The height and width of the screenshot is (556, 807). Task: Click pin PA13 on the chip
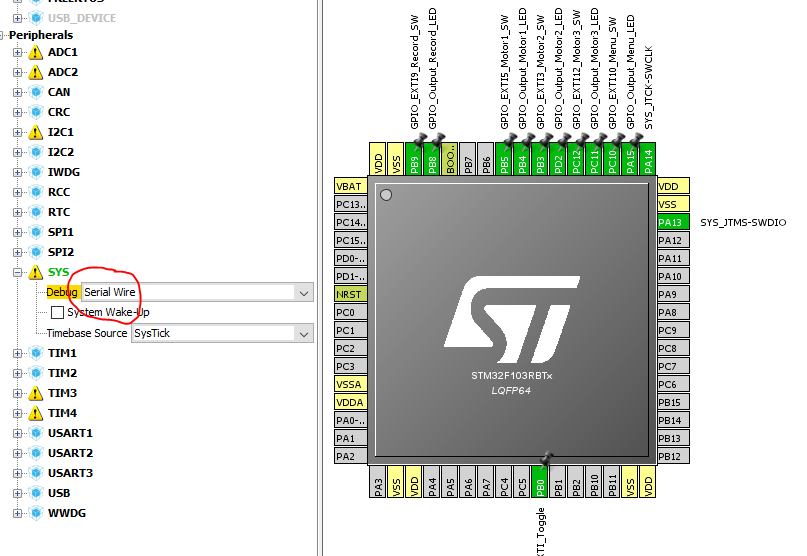673,222
